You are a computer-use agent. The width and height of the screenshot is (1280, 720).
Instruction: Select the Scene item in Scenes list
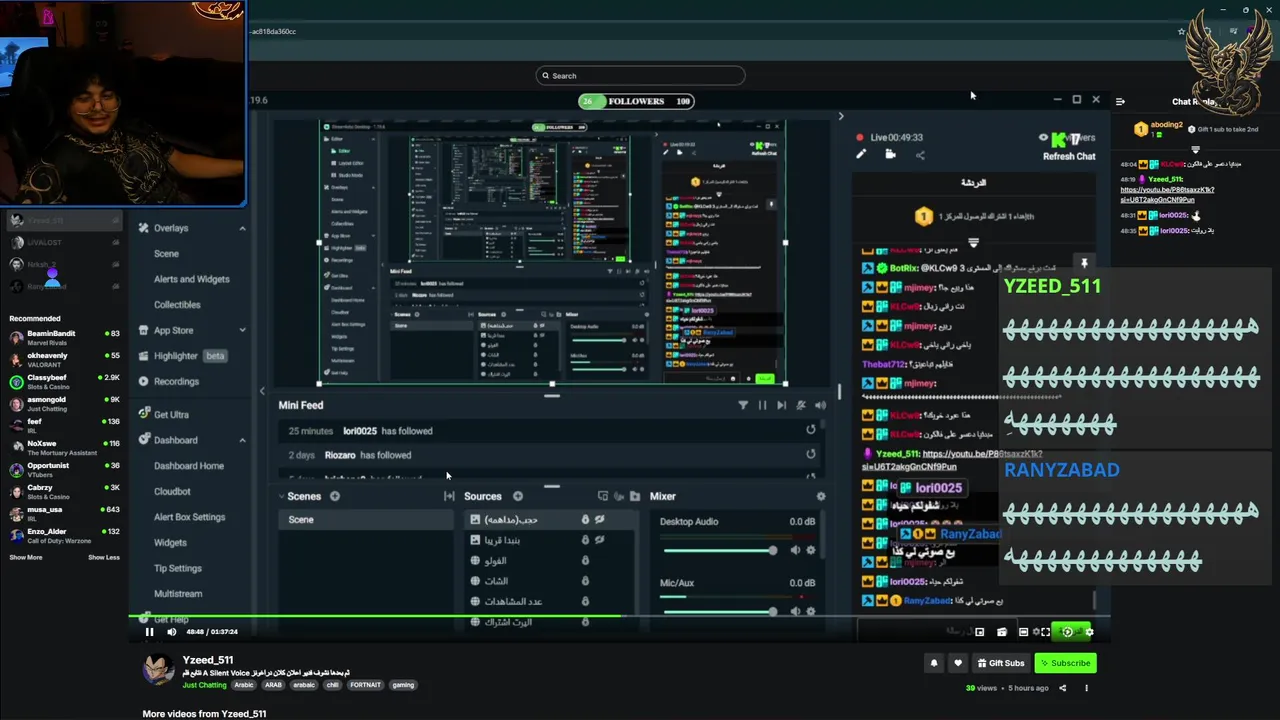point(365,519)
